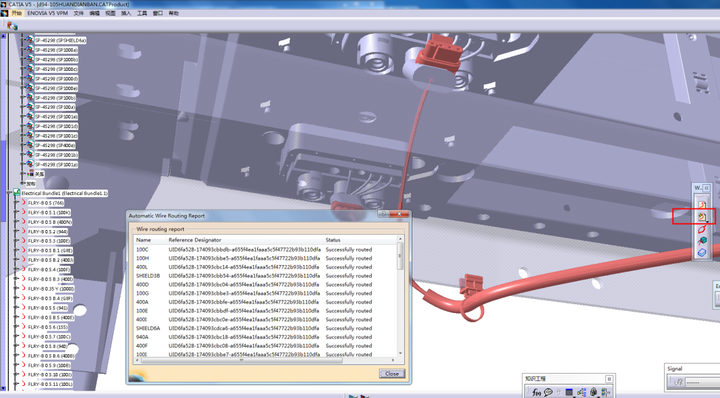Select SHIELD3B row in report
Screen dimensions: 720x398
pyautogui.click(x=265, y=276)
